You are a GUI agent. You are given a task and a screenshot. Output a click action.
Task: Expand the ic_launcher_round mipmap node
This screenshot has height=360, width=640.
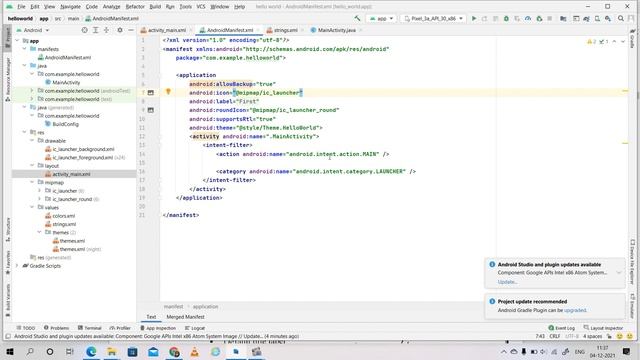40,199
